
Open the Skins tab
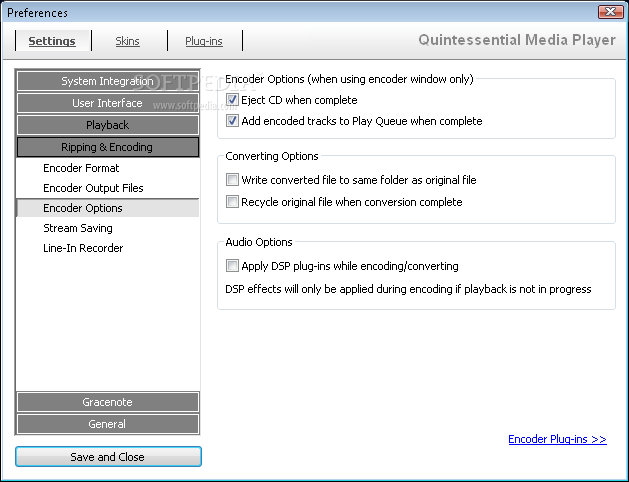(x=128, y=41)
